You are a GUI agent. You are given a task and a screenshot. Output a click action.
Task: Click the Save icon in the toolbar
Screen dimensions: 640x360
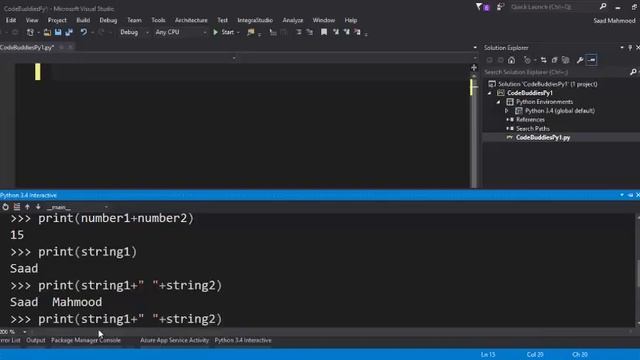coord(58,32)
